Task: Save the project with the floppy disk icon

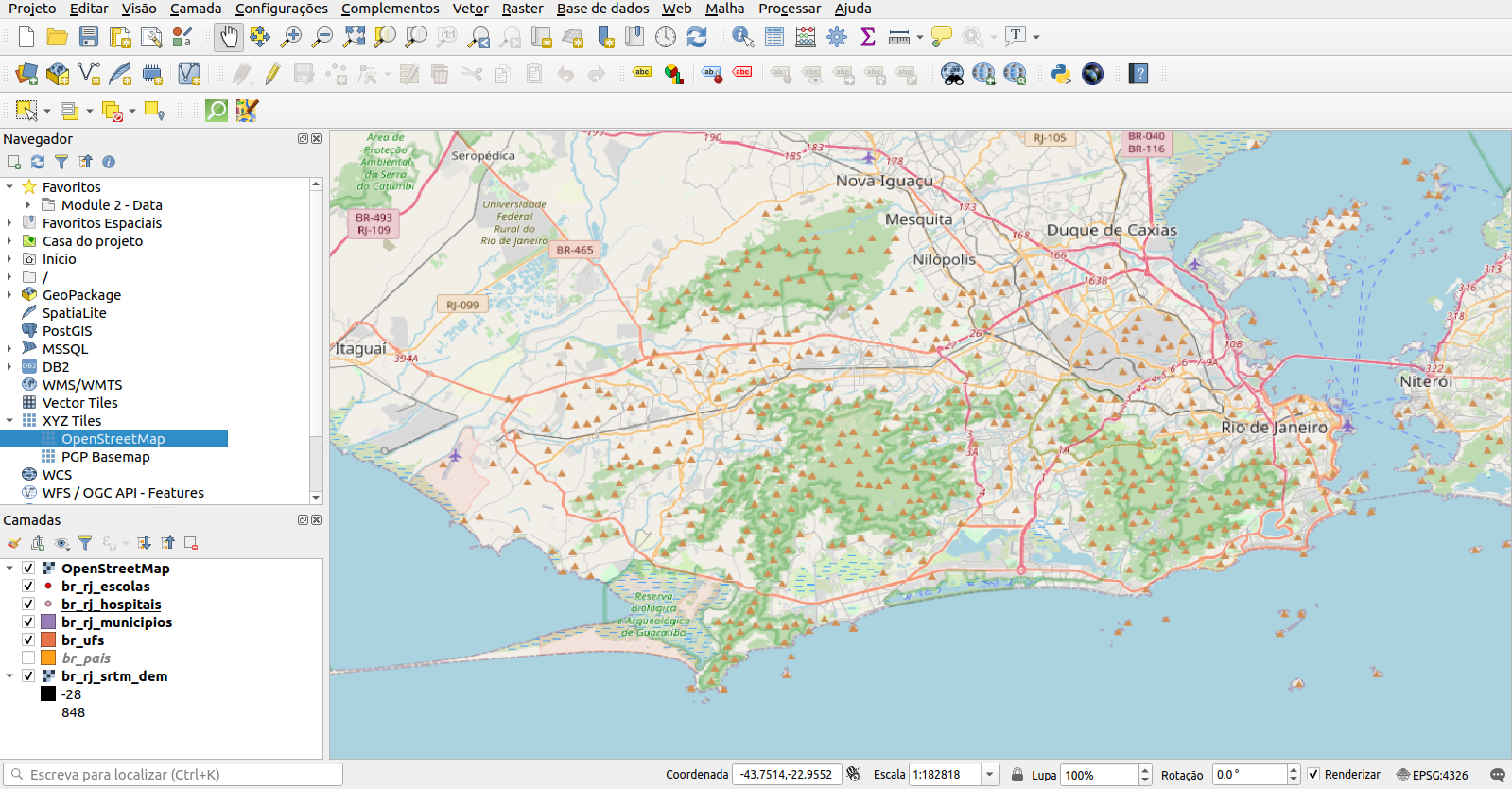Action: (89, 37)
